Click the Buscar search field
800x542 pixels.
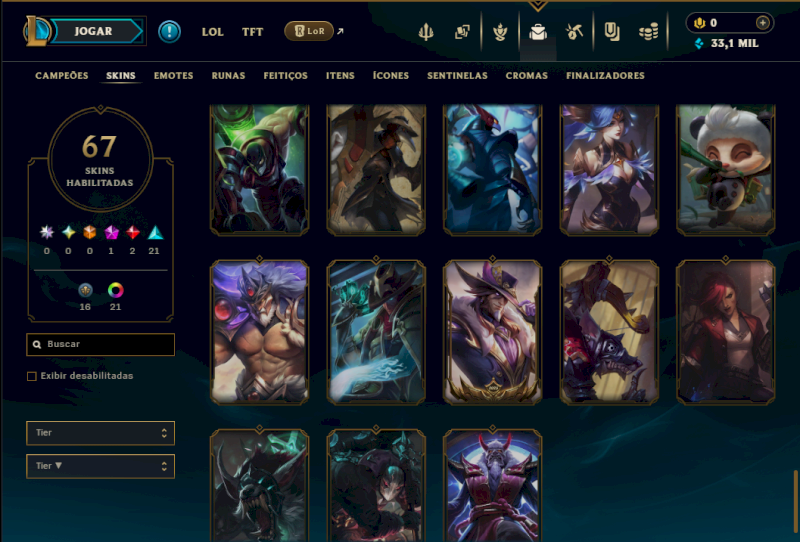101,344
